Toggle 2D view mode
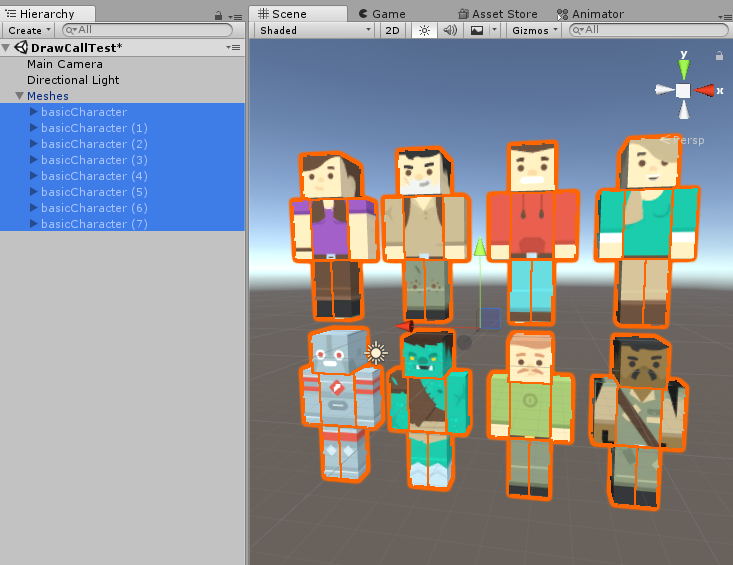 [x=392, y=30]
